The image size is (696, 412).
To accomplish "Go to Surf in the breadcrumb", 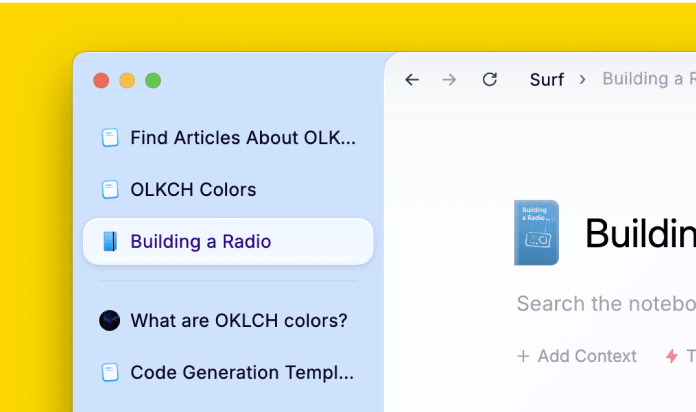I will coord(547,80).
